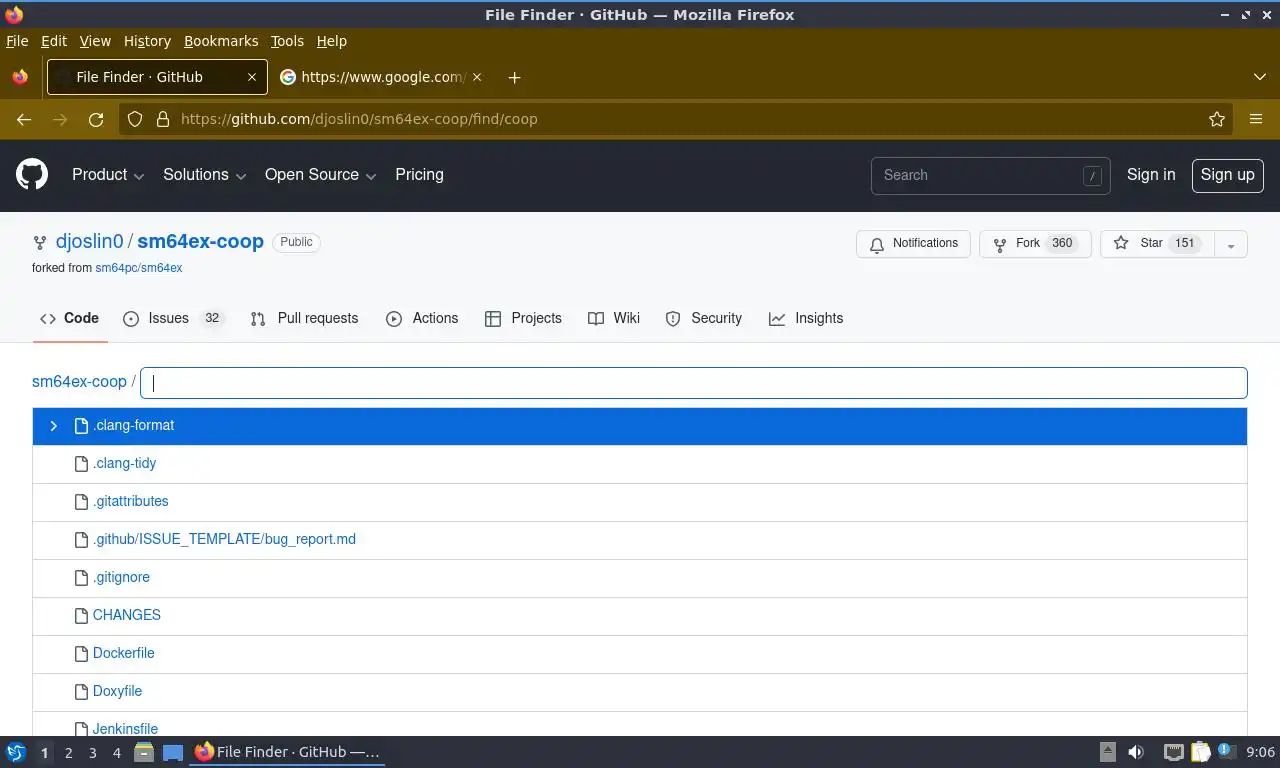This screenshot has height=768, width=1280.
Task: Open the .clang-format file
Action: (x=133, y=426)
